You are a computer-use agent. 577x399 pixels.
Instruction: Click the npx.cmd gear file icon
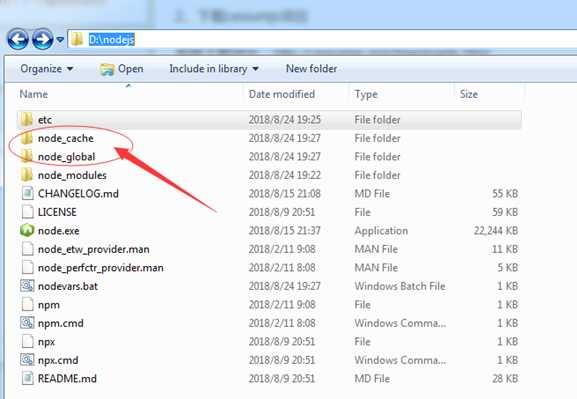coord(27,360)
